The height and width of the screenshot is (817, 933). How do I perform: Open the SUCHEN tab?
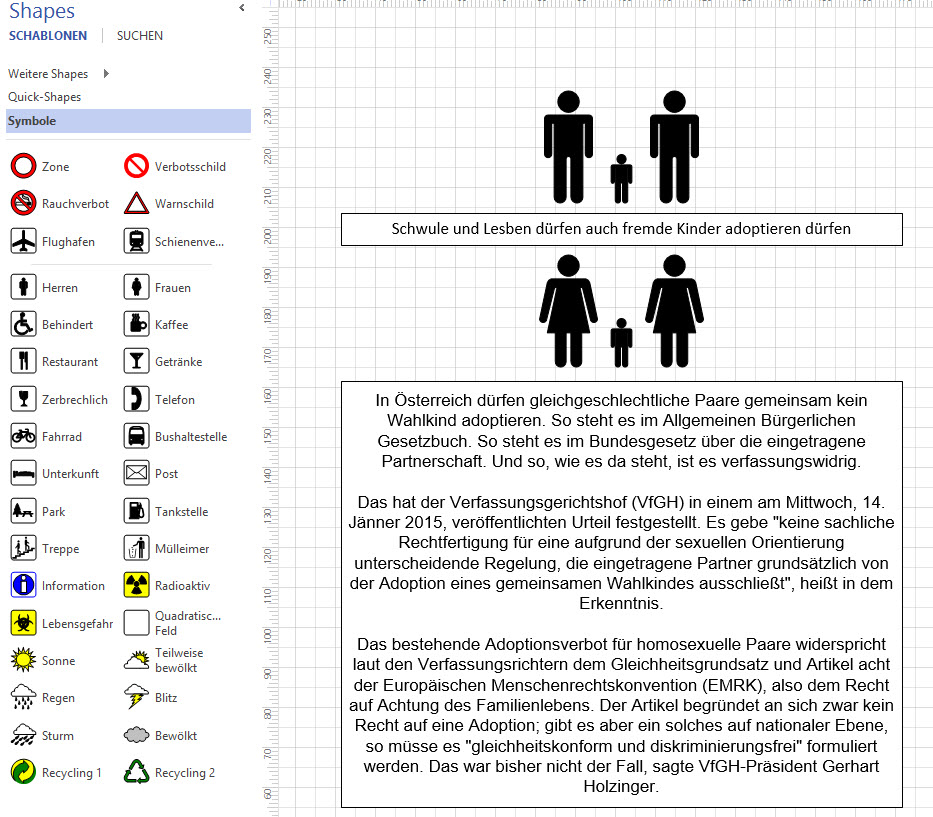140,36
